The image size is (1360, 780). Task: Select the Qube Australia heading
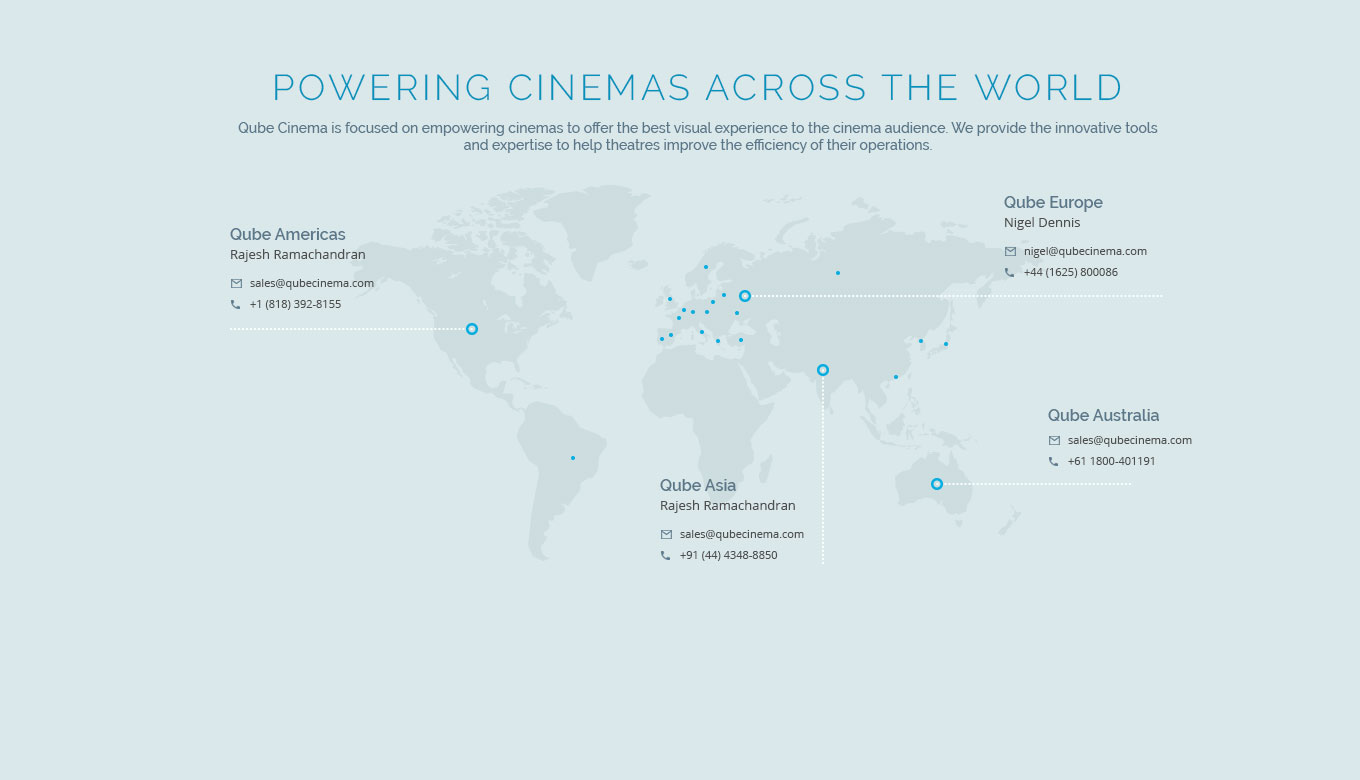(x=1104, y=415)
